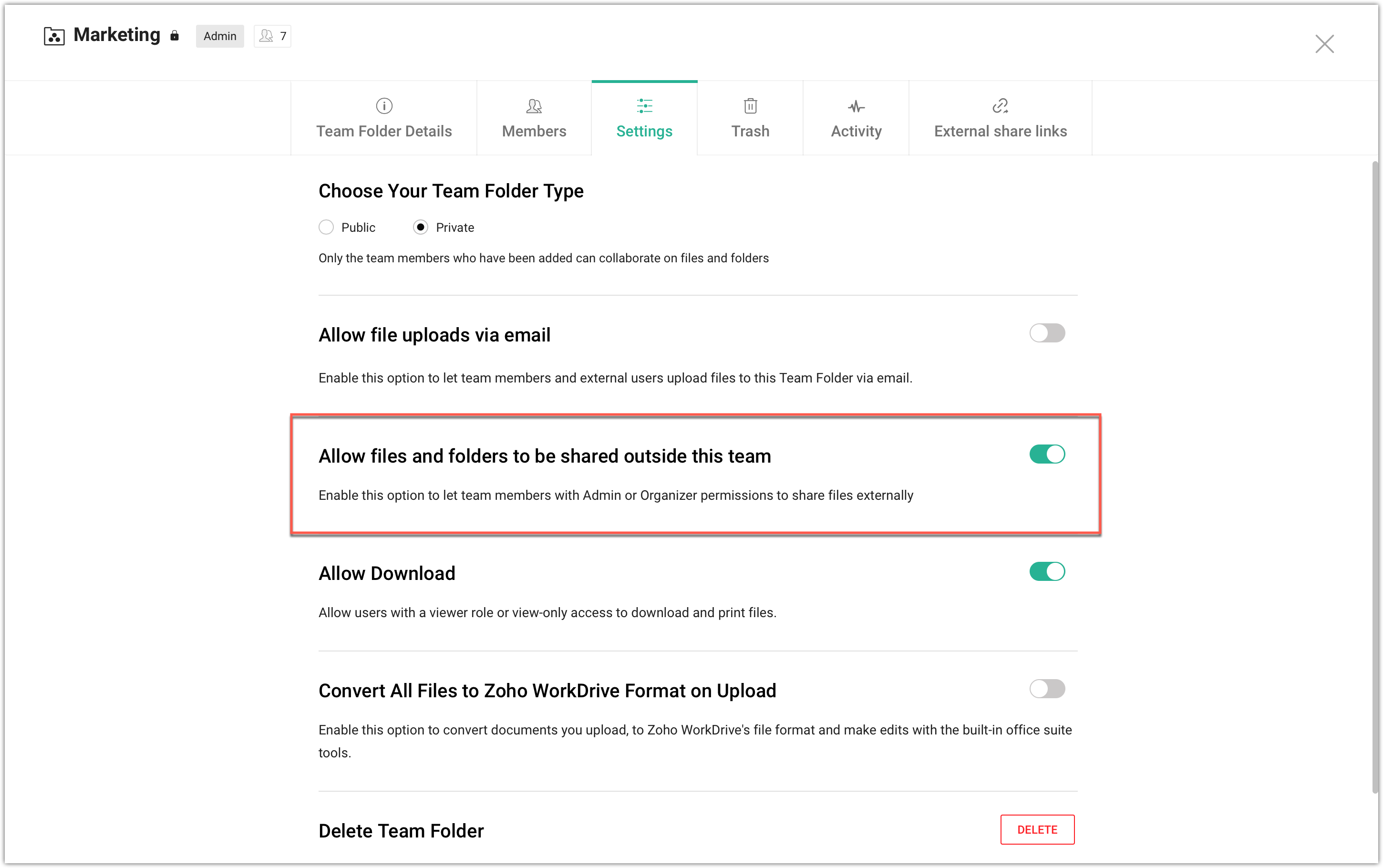Viewport: 1383px width, 868px height.
Task: Enable Allow file uploads via email toggle
Action: [1047, 333]
